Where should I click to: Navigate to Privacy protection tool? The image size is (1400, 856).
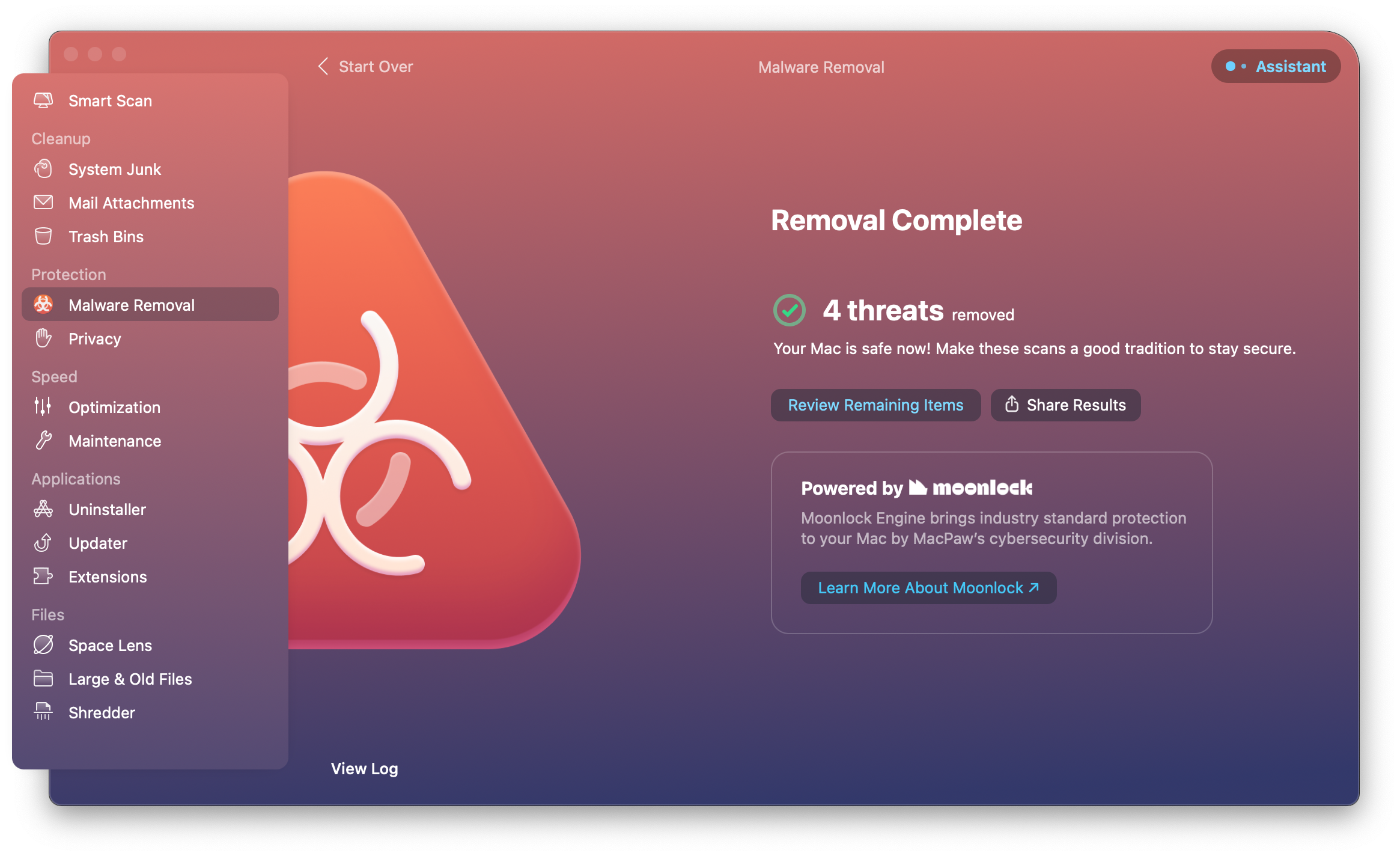[93, 339]
